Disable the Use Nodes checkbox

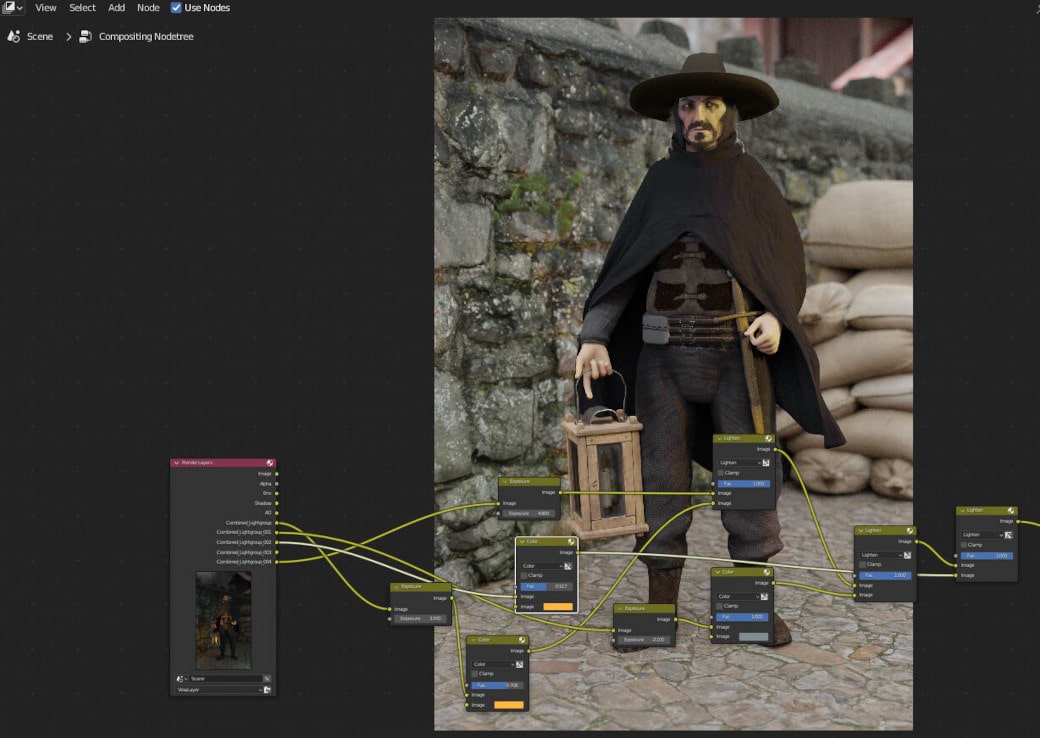(177, 8)
